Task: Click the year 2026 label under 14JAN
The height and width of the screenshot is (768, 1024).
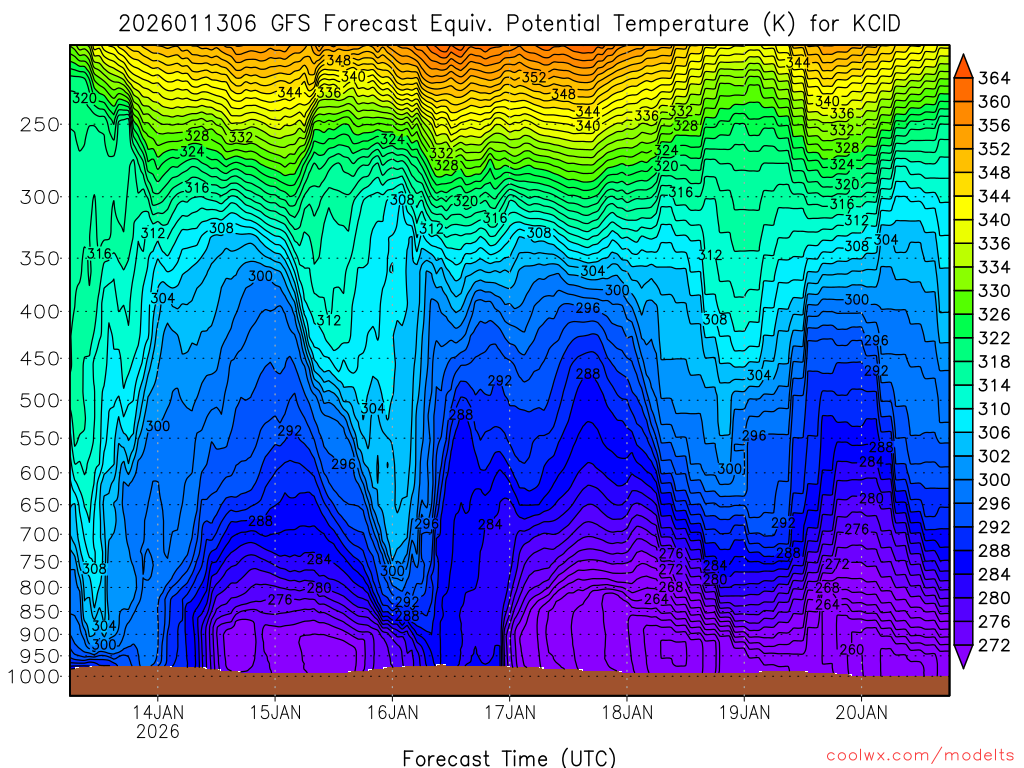Action: [157, 731]
